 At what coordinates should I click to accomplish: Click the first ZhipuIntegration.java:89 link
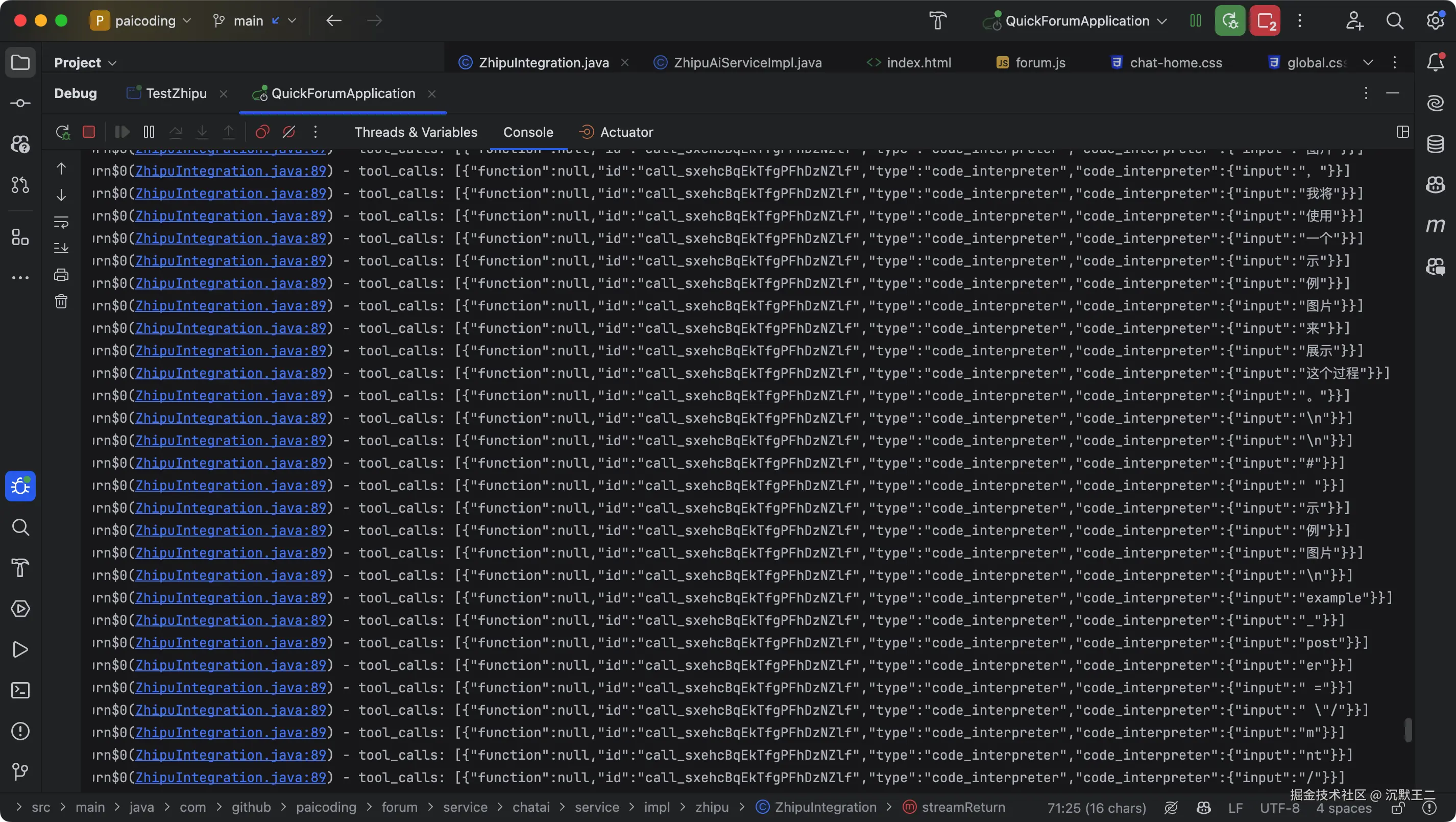[231, 171]
